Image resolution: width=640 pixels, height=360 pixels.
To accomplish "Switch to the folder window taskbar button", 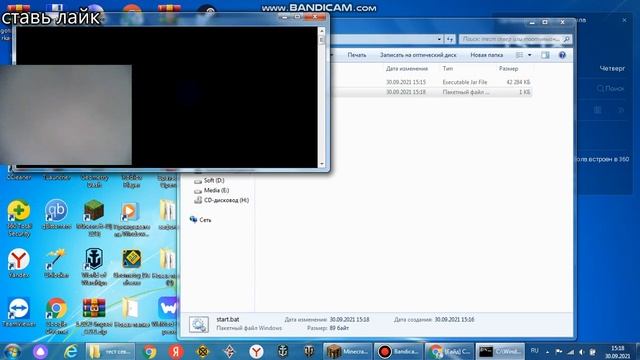I will point(111,351).
